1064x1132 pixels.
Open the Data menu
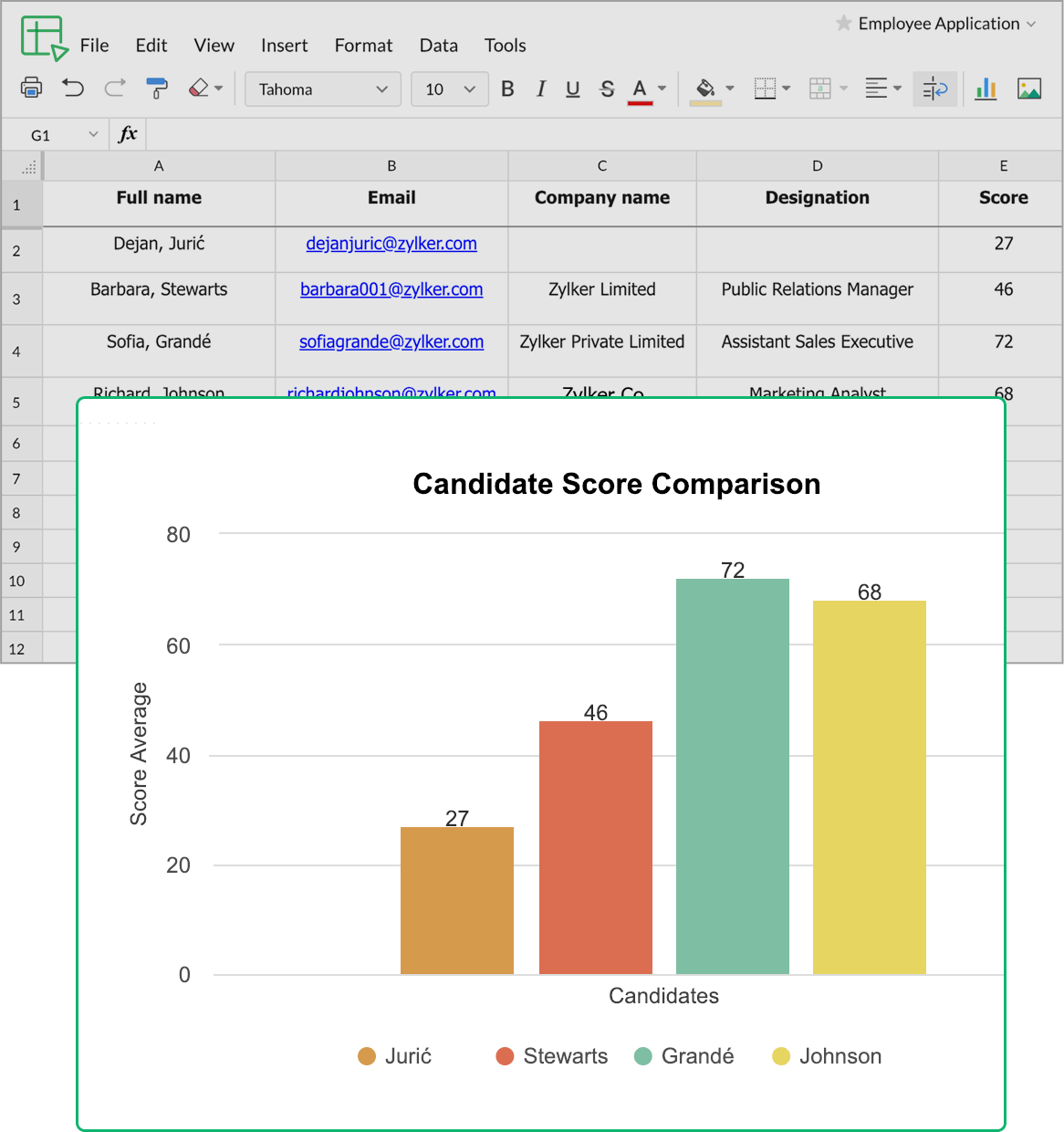438,46
